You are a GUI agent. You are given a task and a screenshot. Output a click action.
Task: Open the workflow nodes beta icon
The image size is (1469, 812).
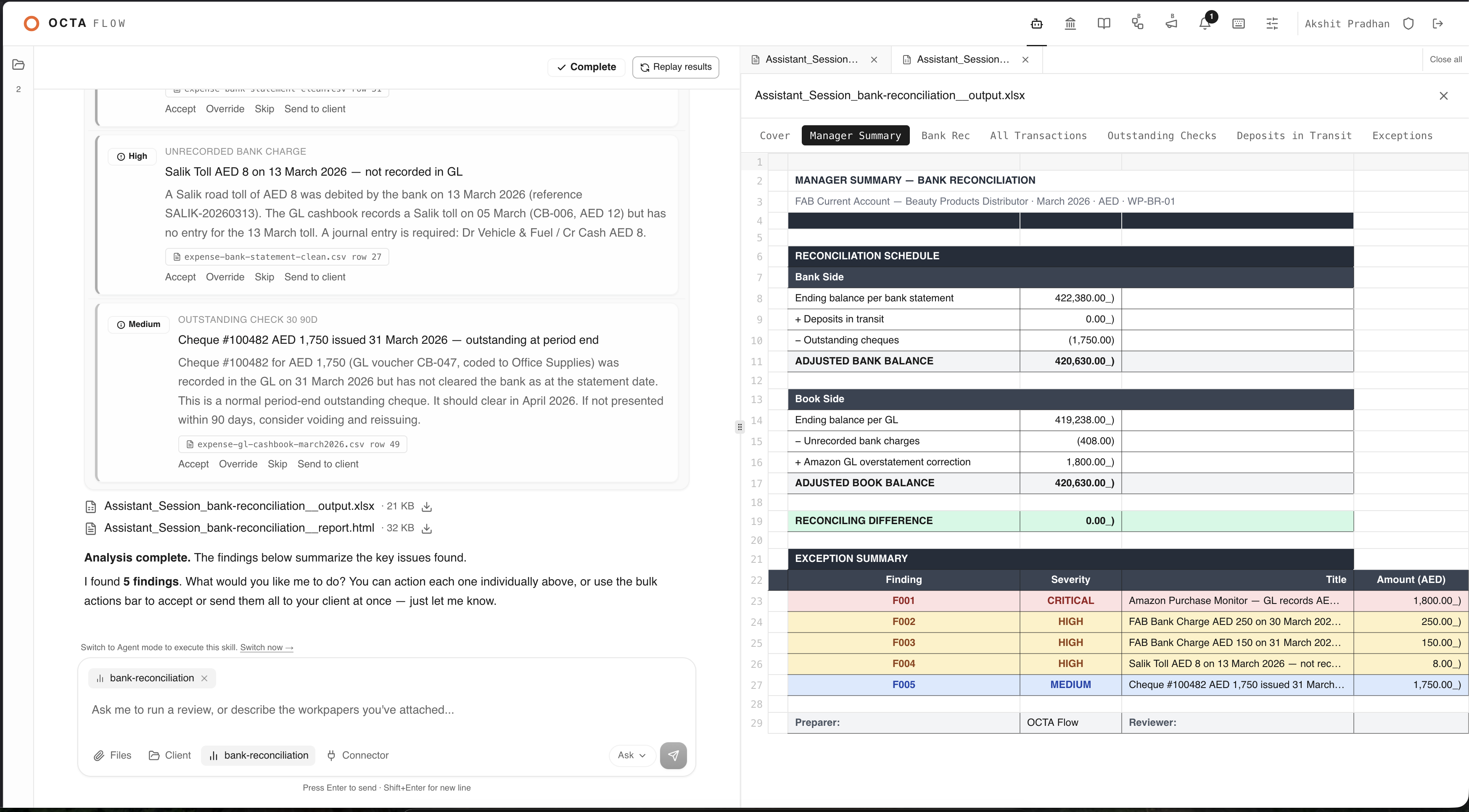1138,22
